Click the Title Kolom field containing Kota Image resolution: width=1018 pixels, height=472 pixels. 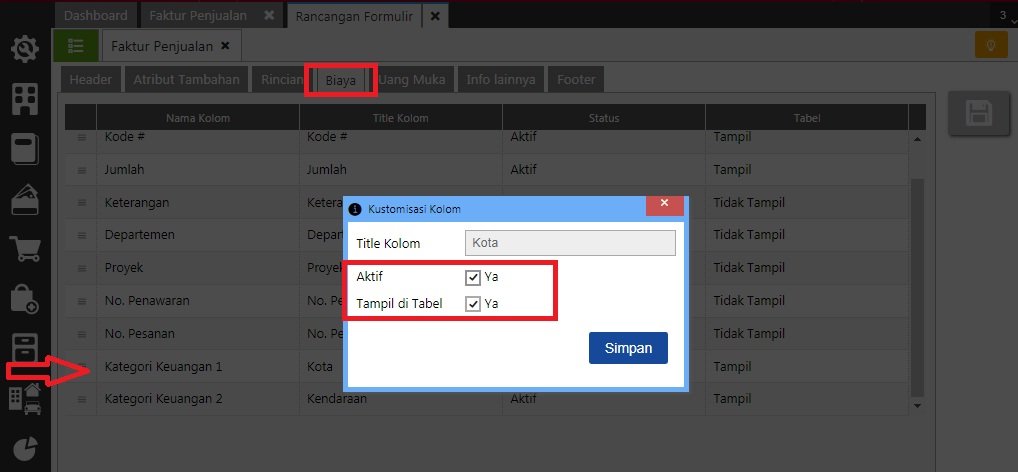coord(570,243)
